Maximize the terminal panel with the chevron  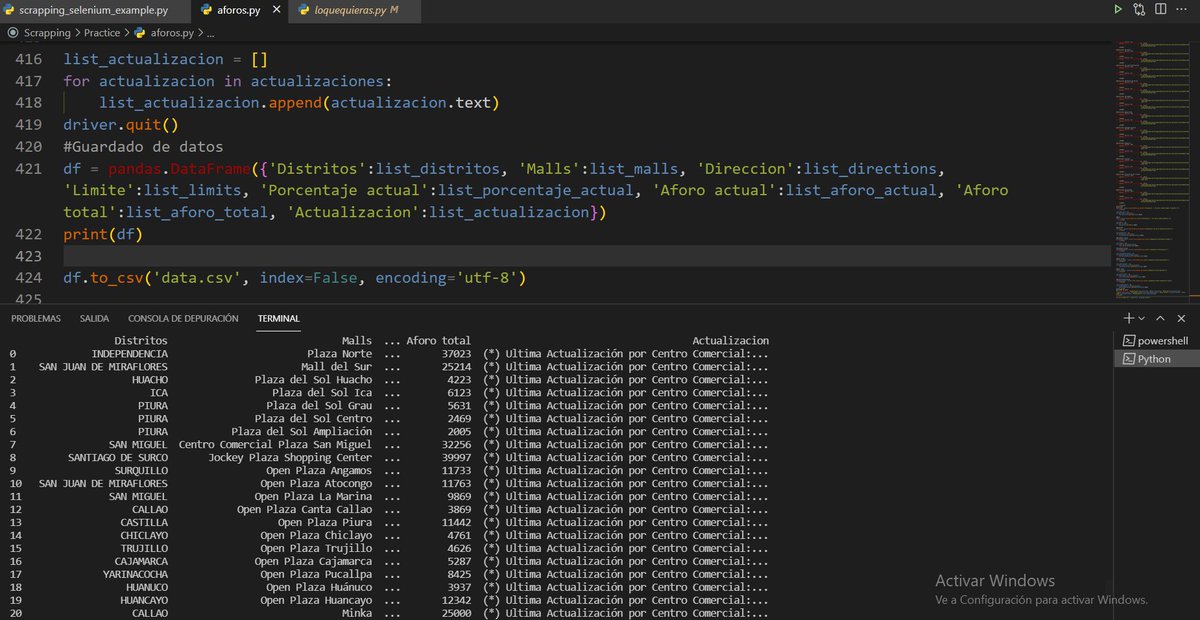pos(1161,318)
